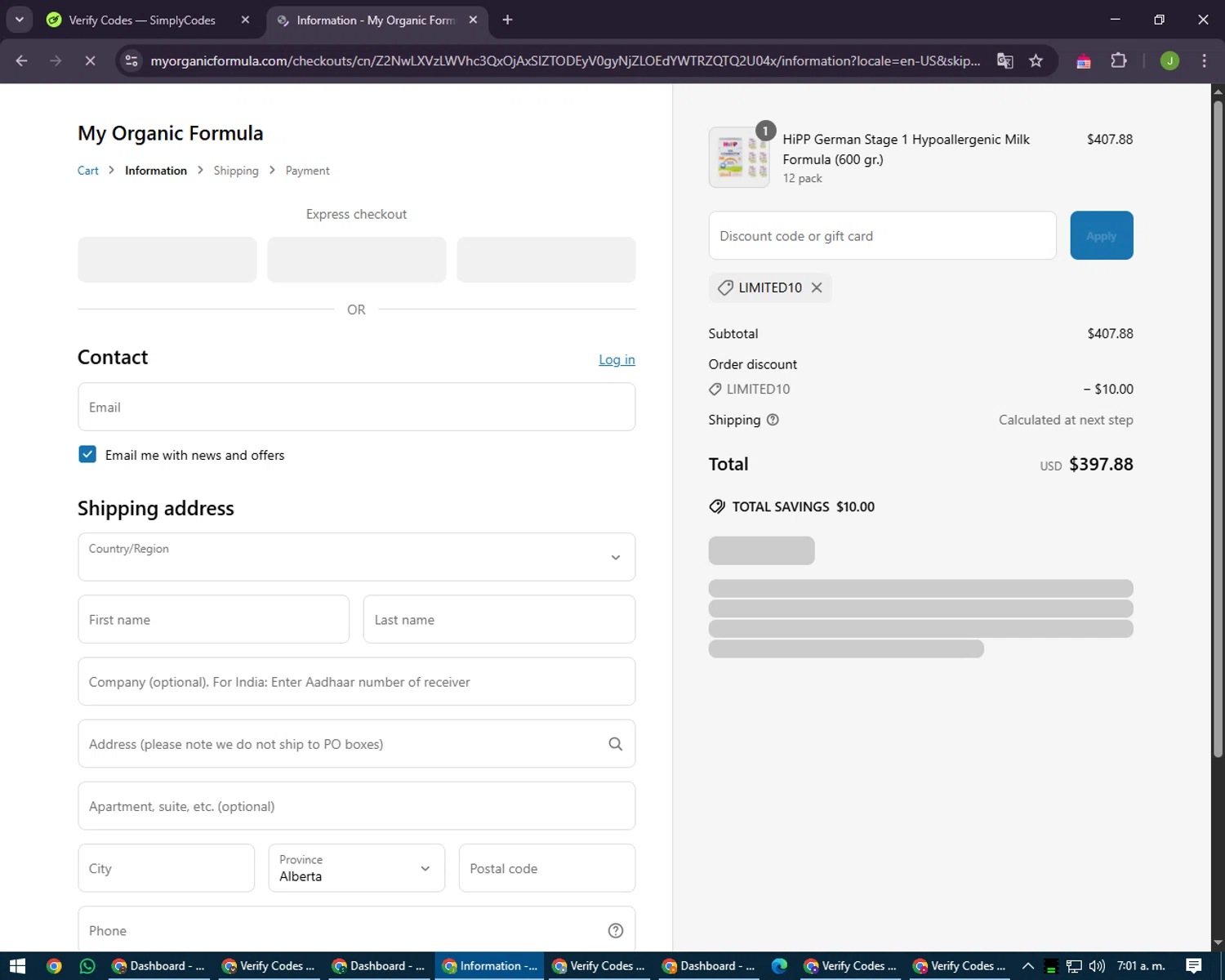Viewport: 1225px width, 980px height.
Task: Close the Information - My Organic Formula tab
Action: click(473, 20)
